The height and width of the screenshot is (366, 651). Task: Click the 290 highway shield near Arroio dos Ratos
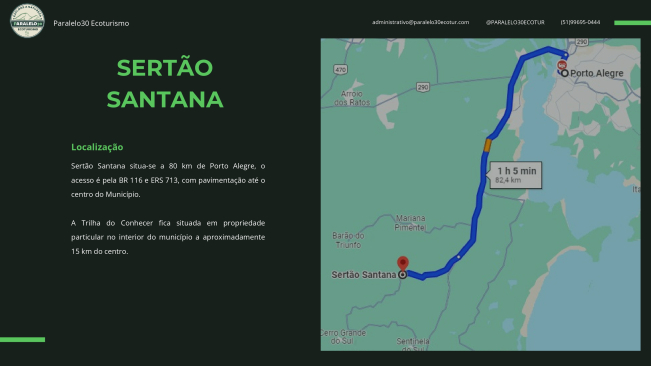click(x=423, y=87)
